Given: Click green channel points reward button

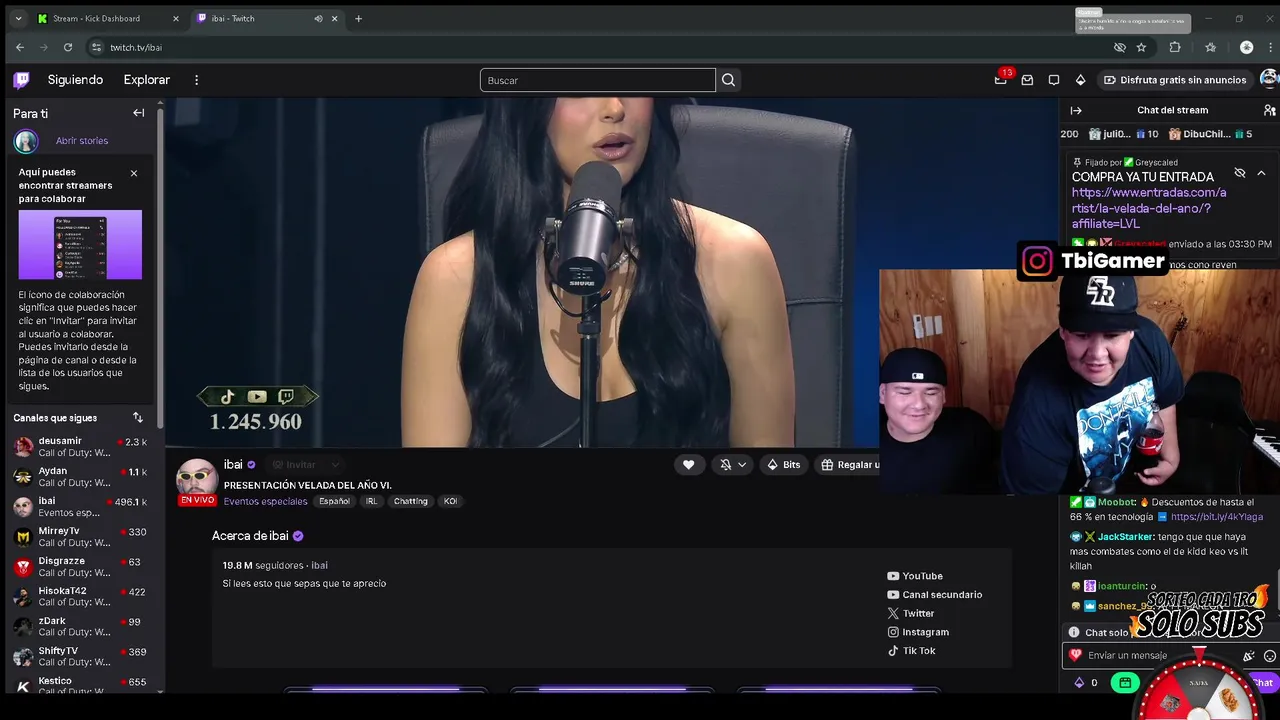Looking at the screenshot, I should click(1125, 683).
